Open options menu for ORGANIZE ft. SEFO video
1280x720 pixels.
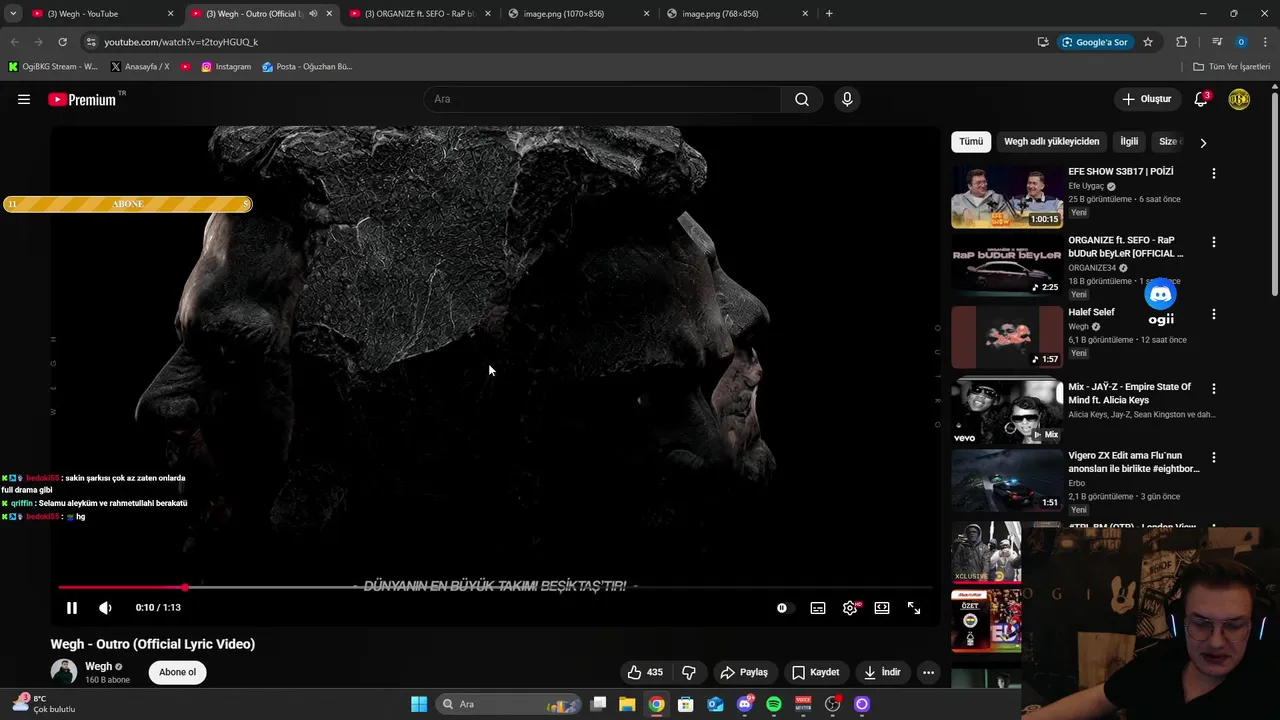pyautogui.click(x=1214, y=242)
